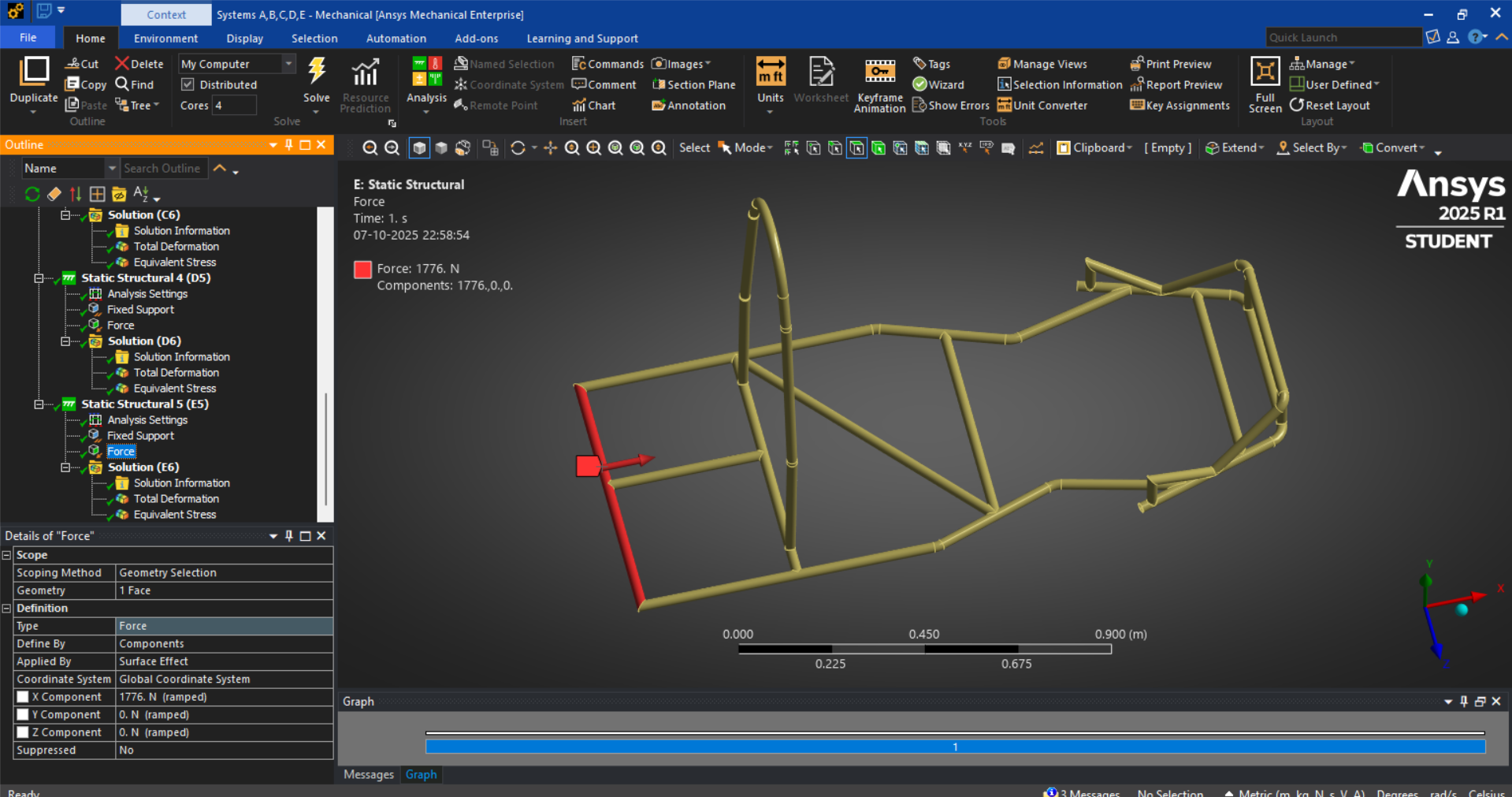Click the blue step 1 bar in Graph
1512x797 pixels.
(x=955, y=747)
